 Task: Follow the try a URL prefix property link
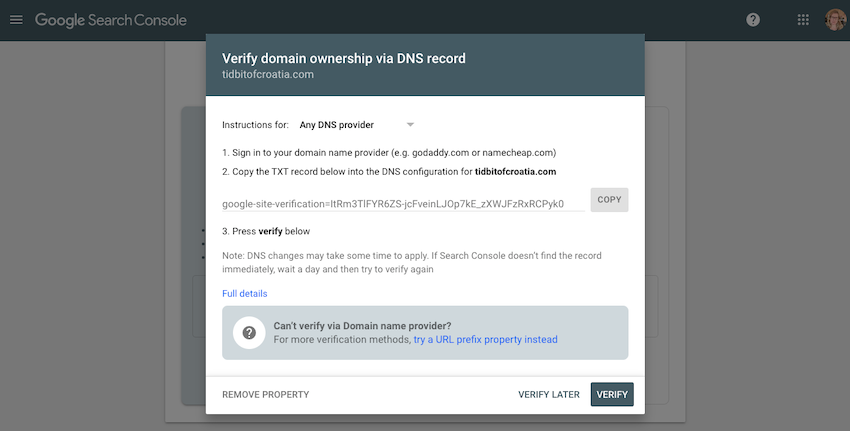[x=485, y=339]
